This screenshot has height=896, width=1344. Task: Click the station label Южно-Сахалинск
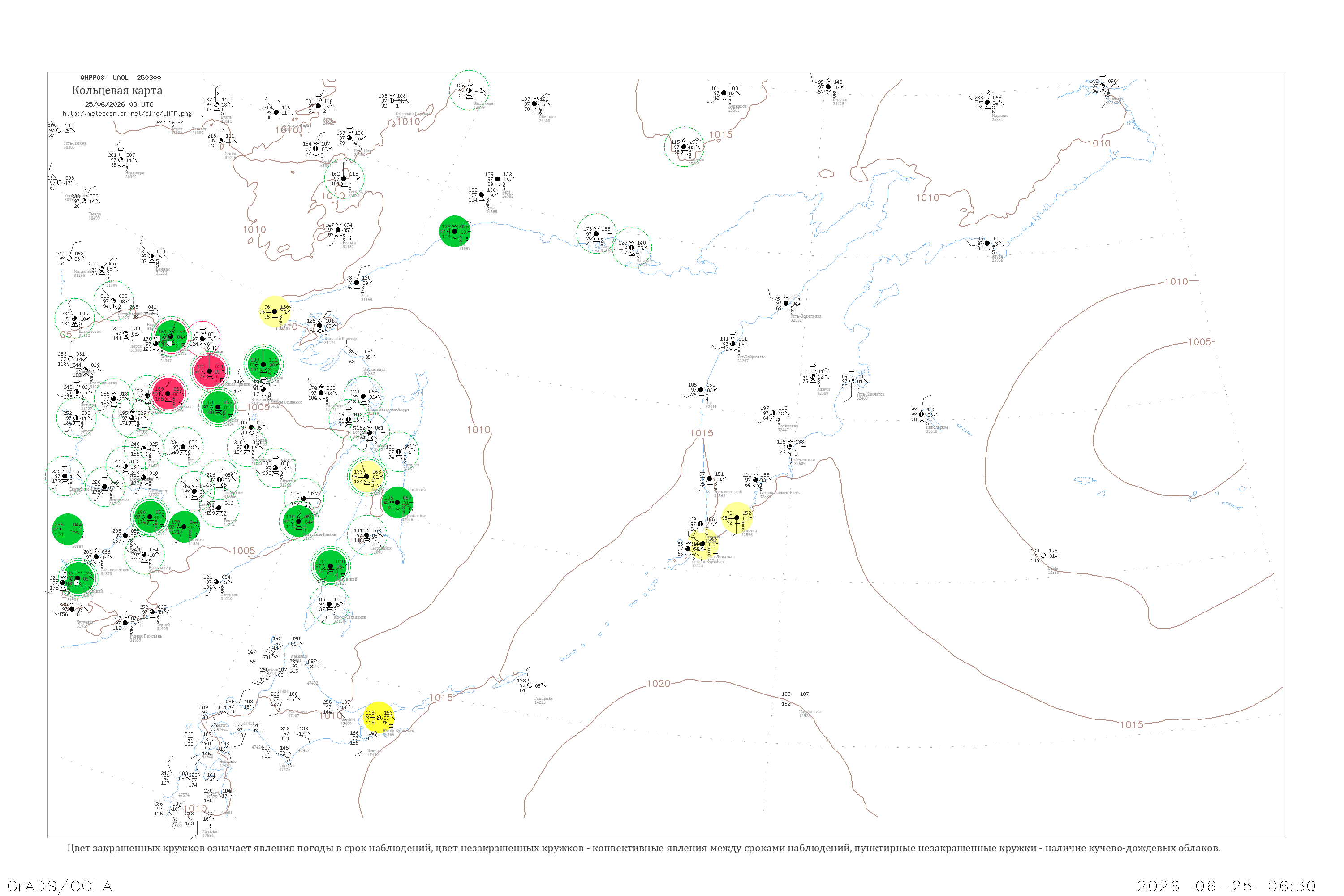(x=350, y=617)
